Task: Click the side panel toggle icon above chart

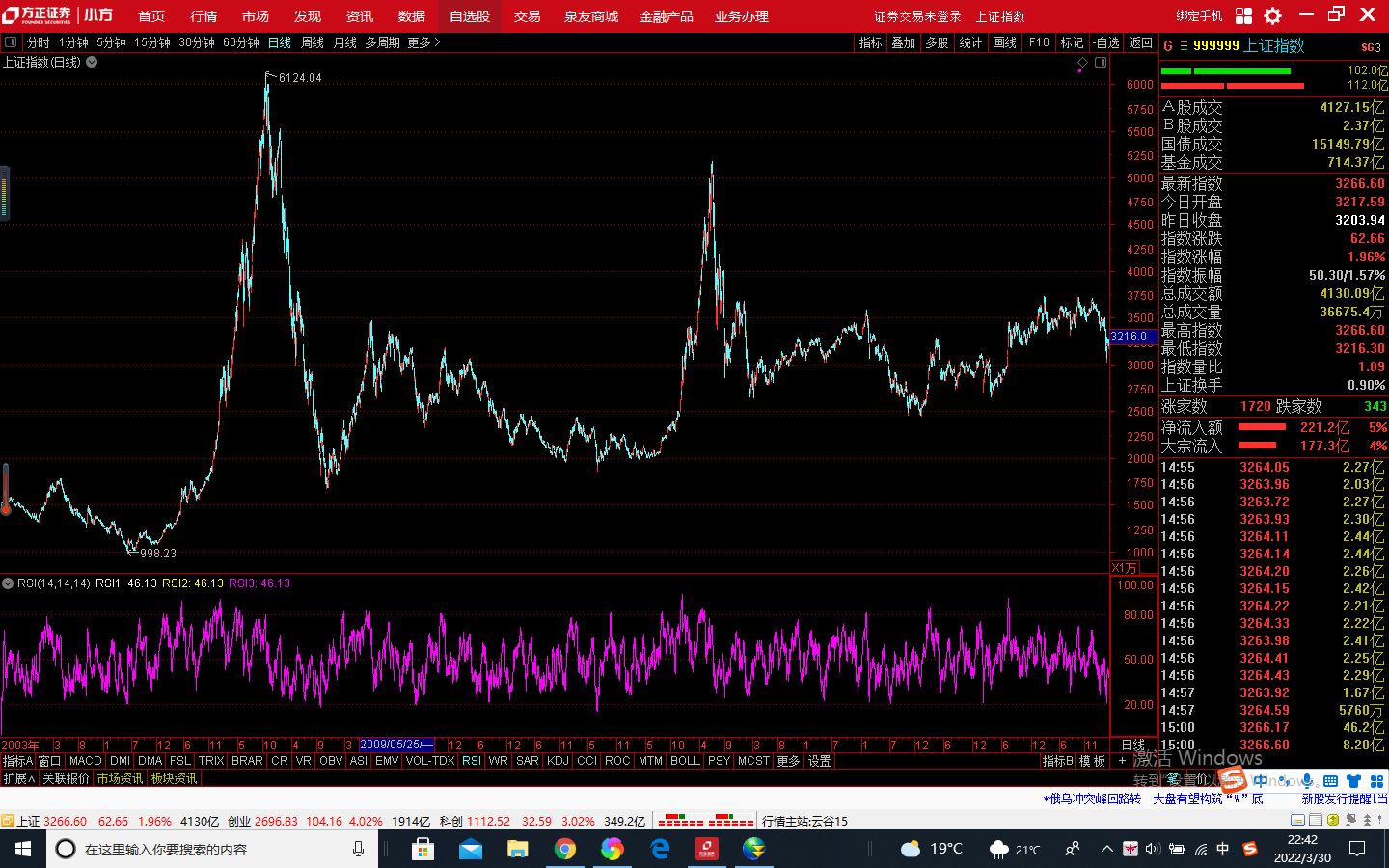Action: [x=1101, y=62]
